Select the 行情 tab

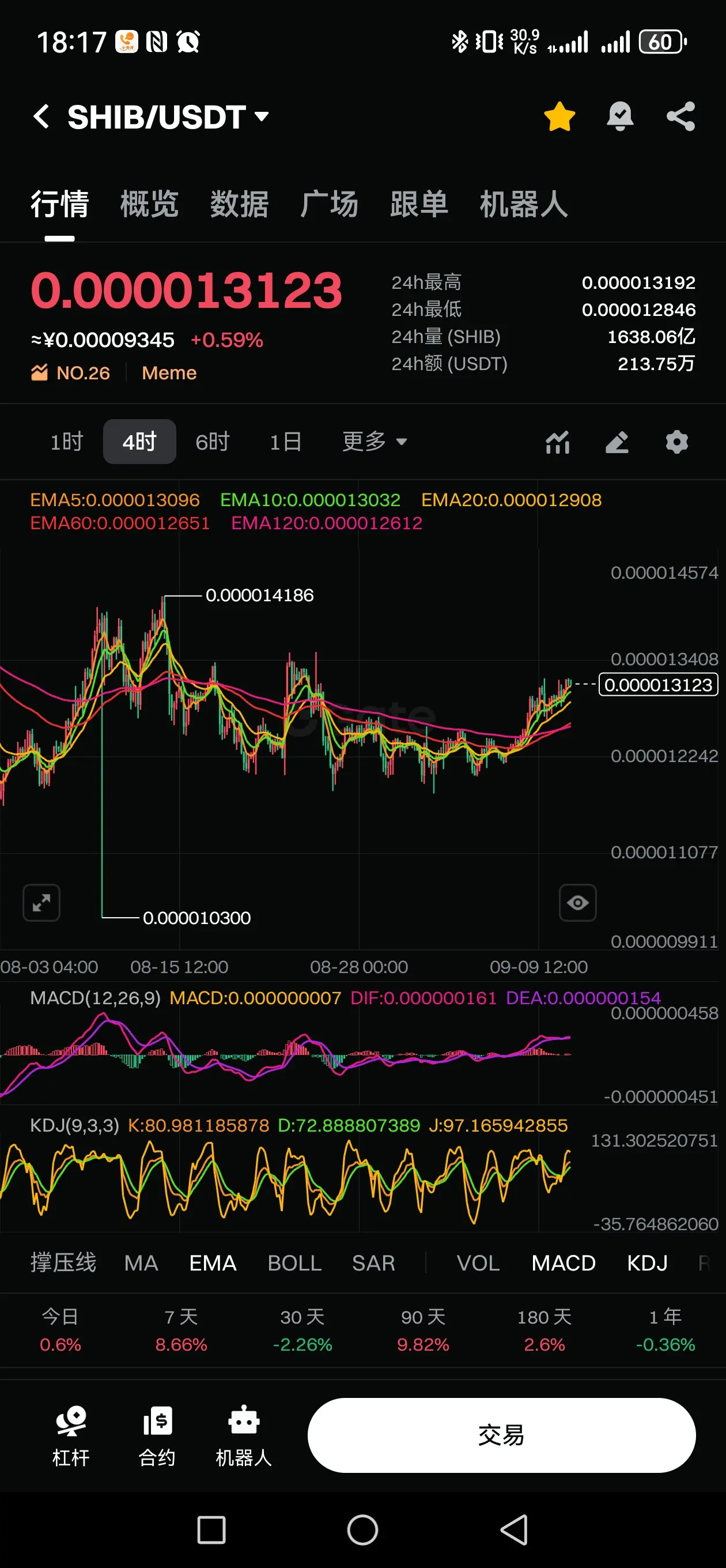[x=60, y=204]
